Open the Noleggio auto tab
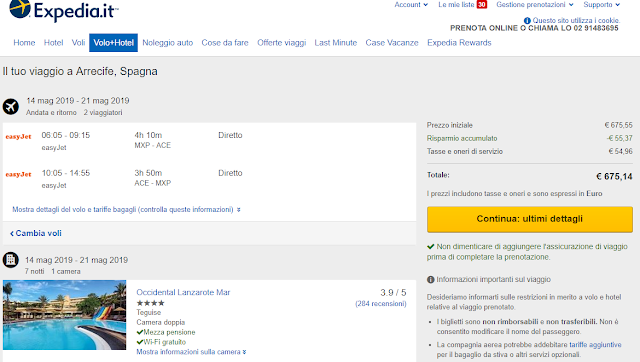The height and width of the screenshot is (362, 640). click(x=167, y=43)
